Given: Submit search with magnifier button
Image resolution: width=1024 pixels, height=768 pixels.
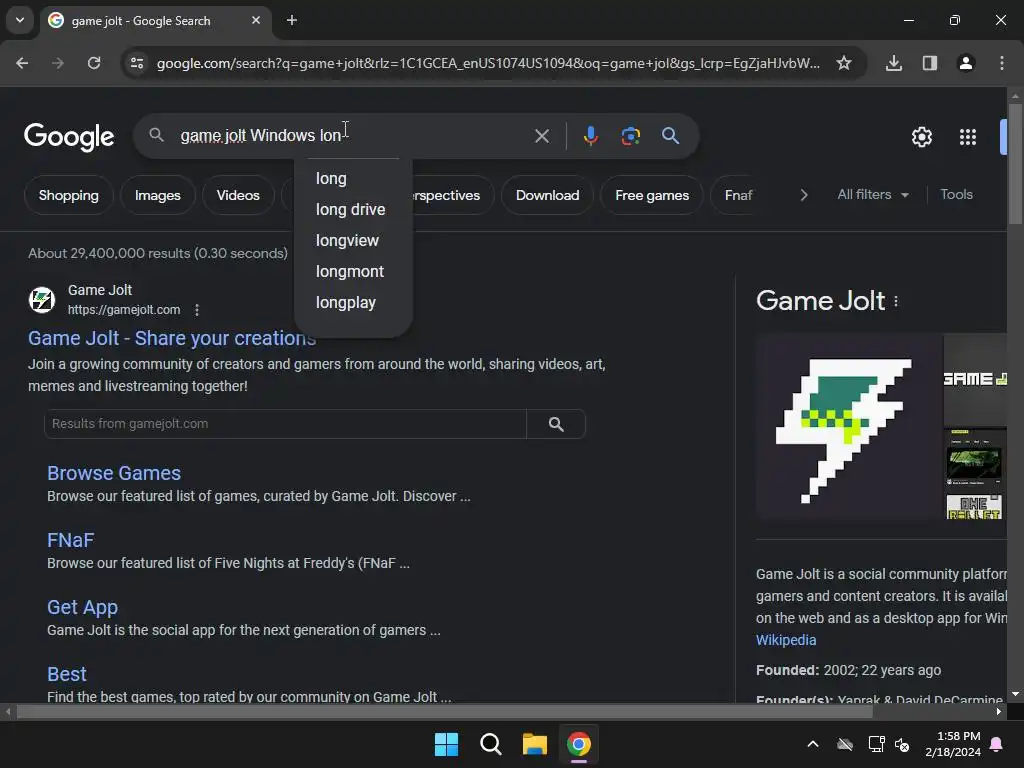Looking at the screenshot, I should click(x=671, y=136).
